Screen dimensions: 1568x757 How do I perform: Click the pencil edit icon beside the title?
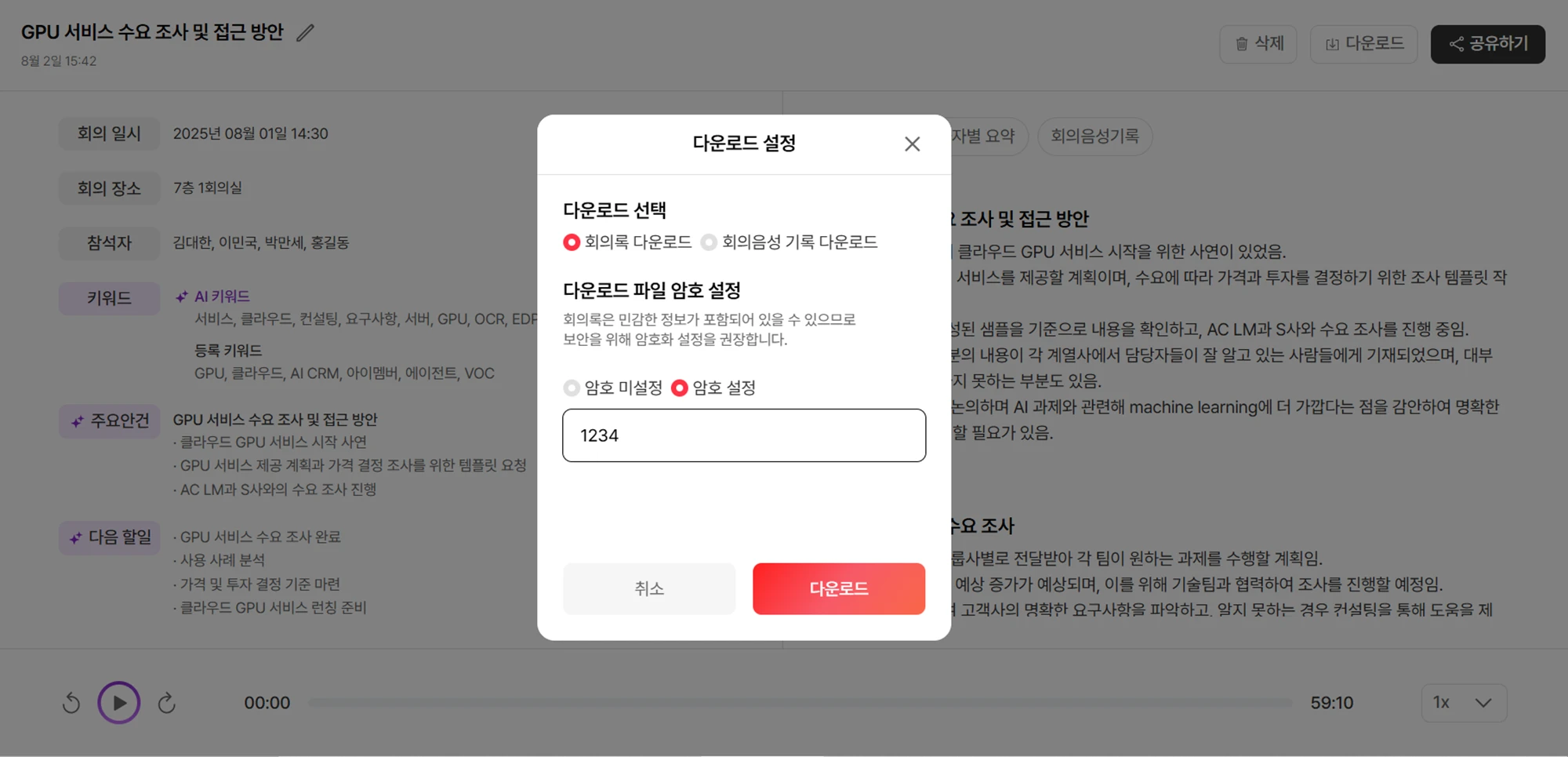(305, 33)
